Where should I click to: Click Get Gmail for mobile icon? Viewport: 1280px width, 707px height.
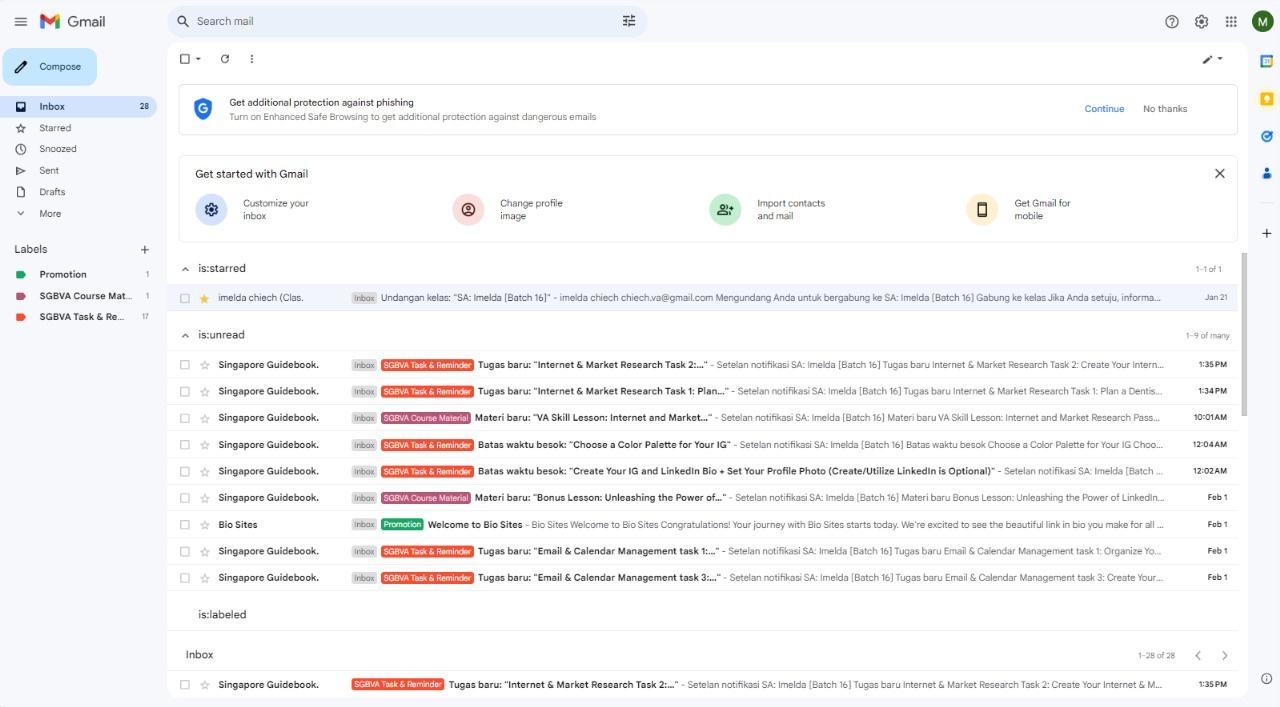click(x=982, y=209)
